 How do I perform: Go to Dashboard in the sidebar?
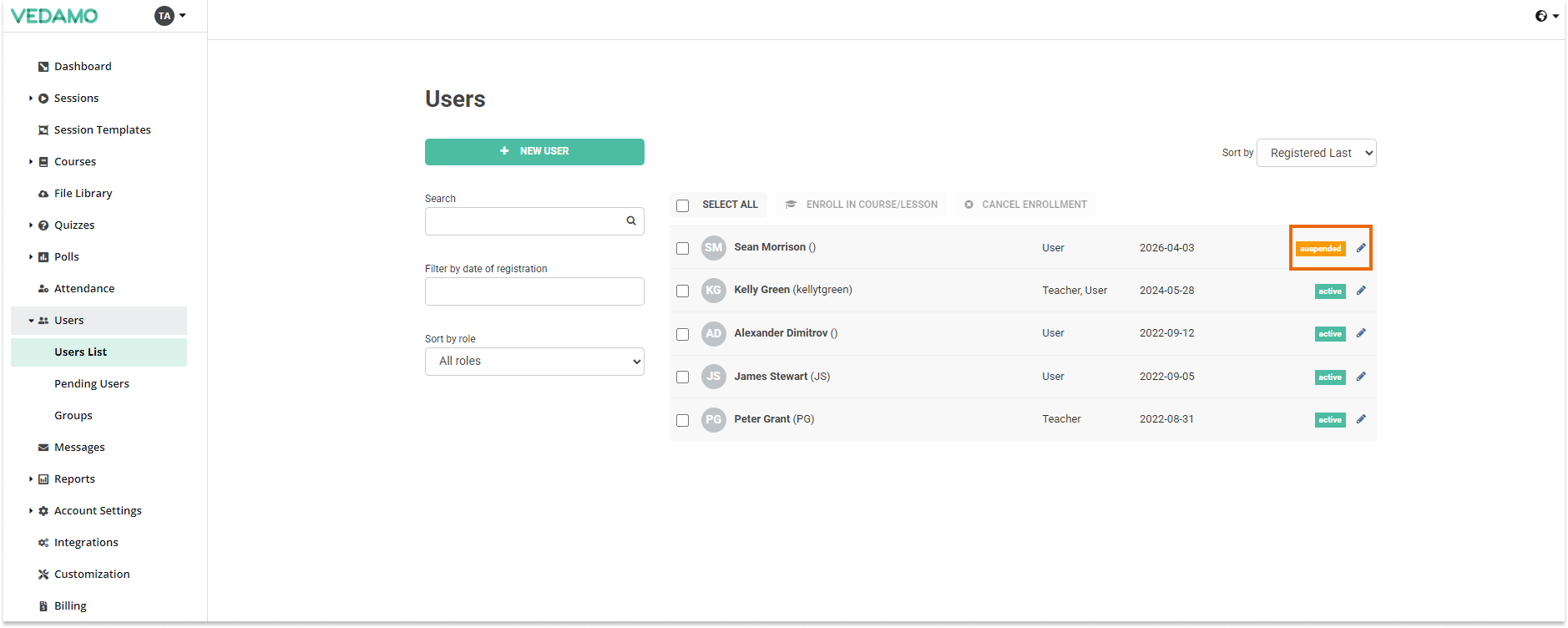(83, 67)
